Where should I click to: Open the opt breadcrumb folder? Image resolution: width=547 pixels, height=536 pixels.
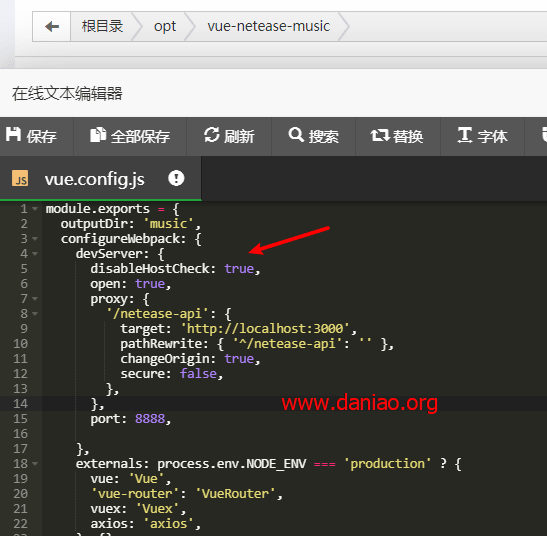[165, 27]
